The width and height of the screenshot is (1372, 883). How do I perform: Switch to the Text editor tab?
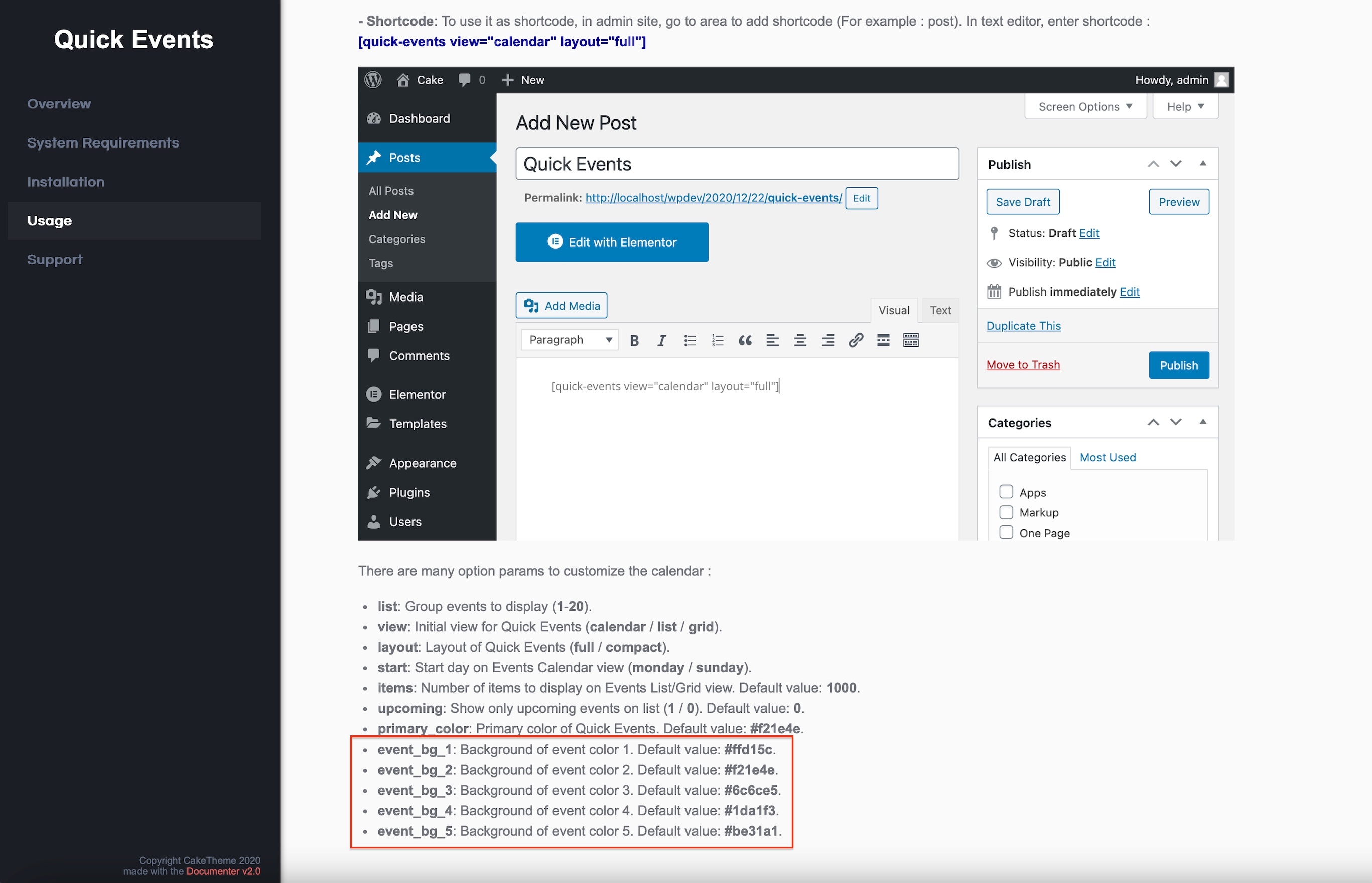[x=940, y=310]
